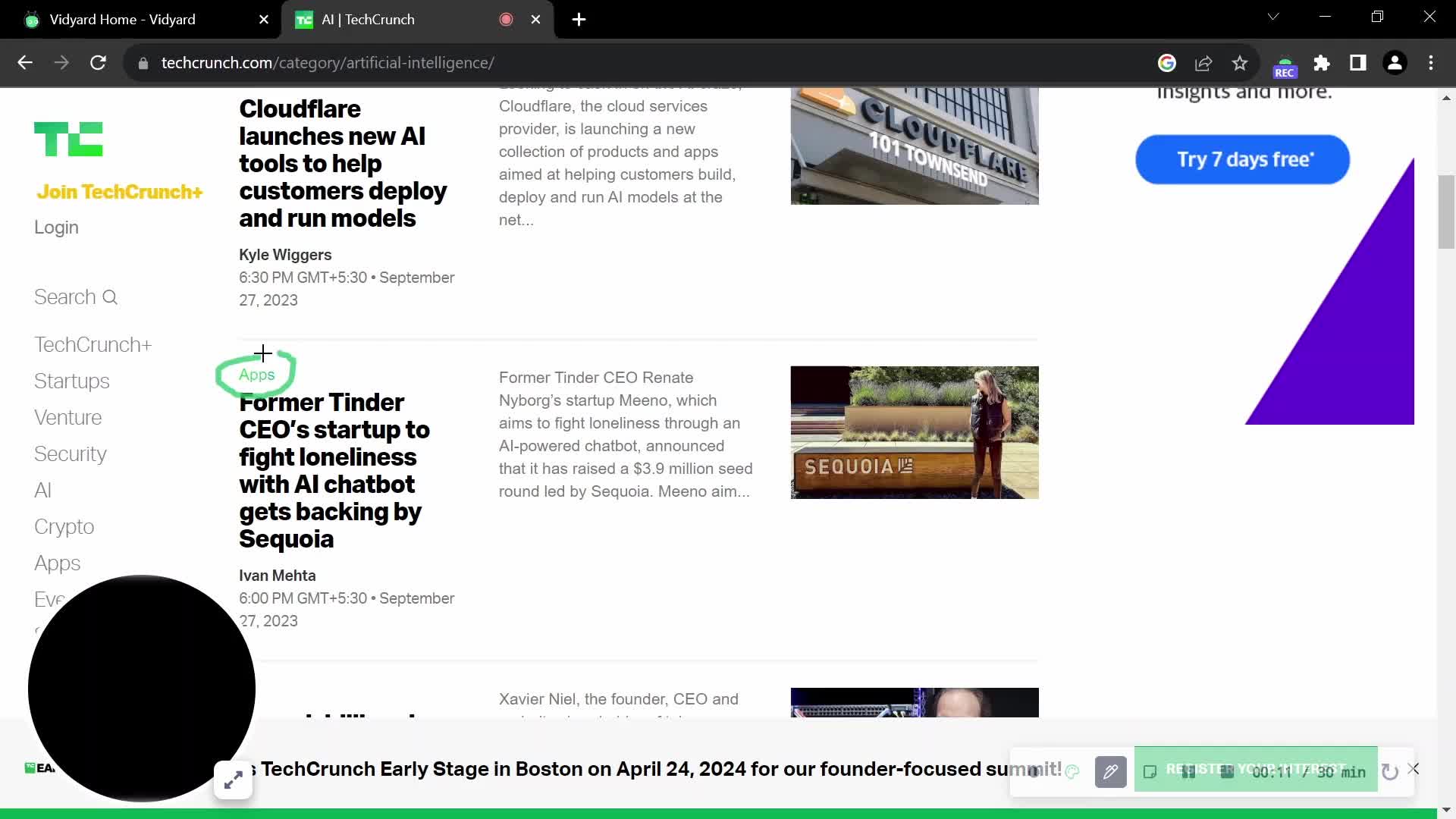This screenshot has width=1456, height=819.
Task: Click the Chrome profile icon
Action: [x=1395, y=62]
